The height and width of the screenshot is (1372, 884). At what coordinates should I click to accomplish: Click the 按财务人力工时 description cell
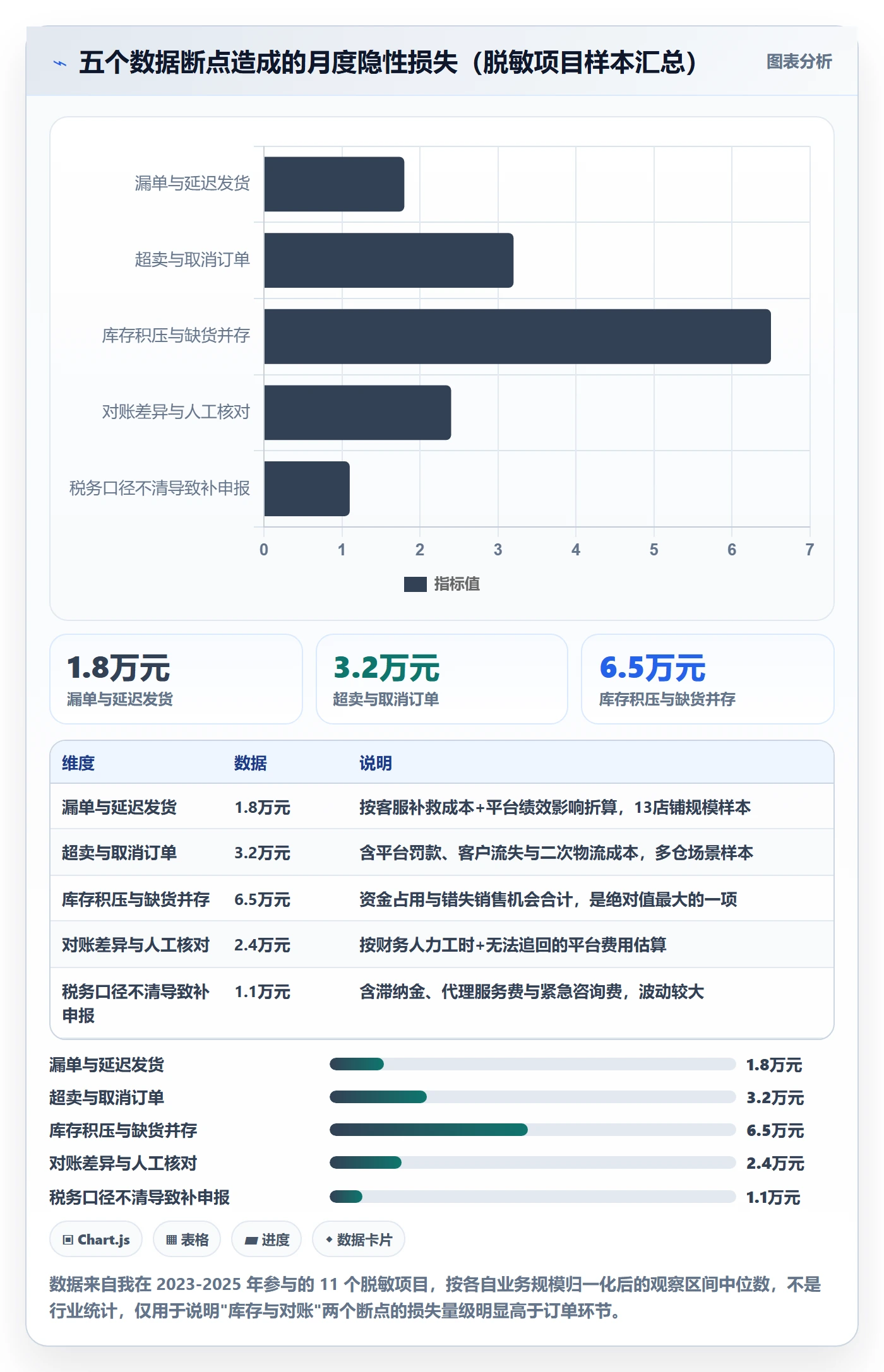tap(513, 945)
